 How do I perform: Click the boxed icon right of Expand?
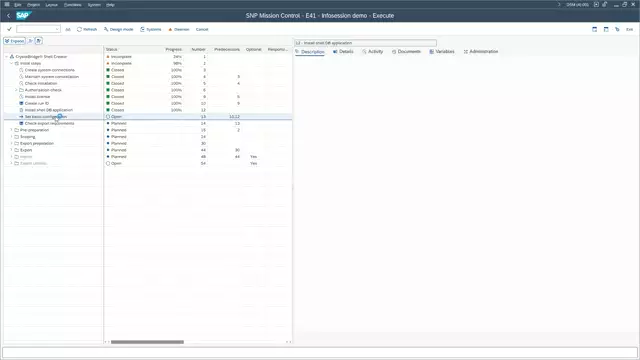pos(39,41)
